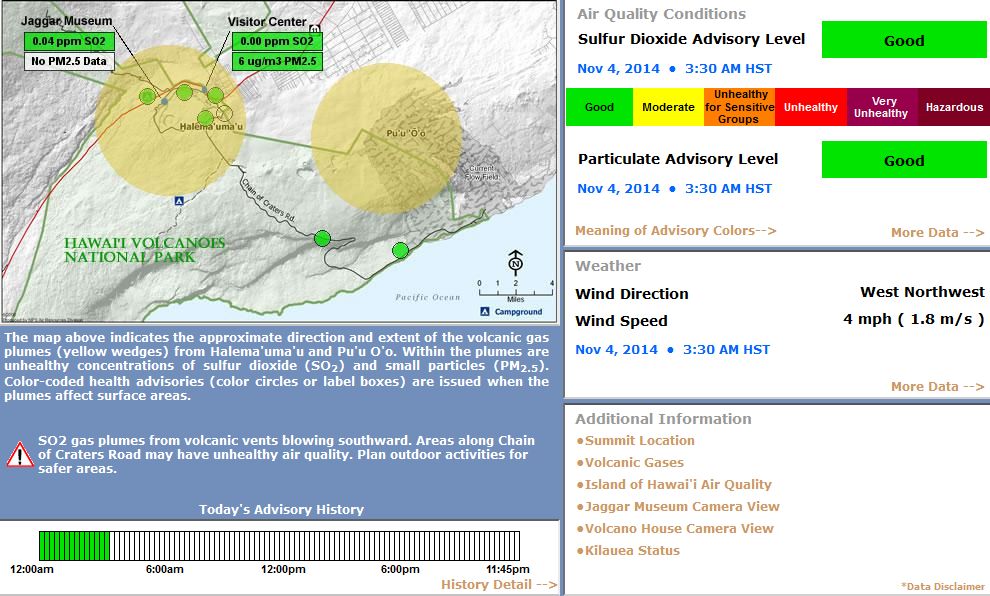Click the Air Quality Conditions heading
This screenshot has height=596, width=990.
click(661, 14)
